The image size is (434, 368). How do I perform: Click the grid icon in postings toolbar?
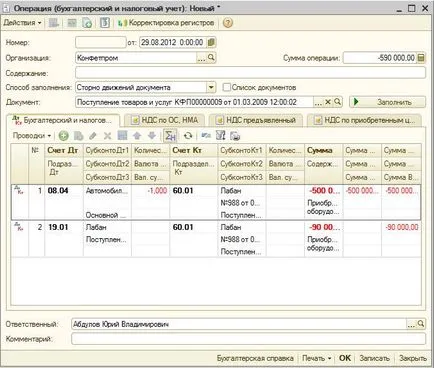click(122, 135)
